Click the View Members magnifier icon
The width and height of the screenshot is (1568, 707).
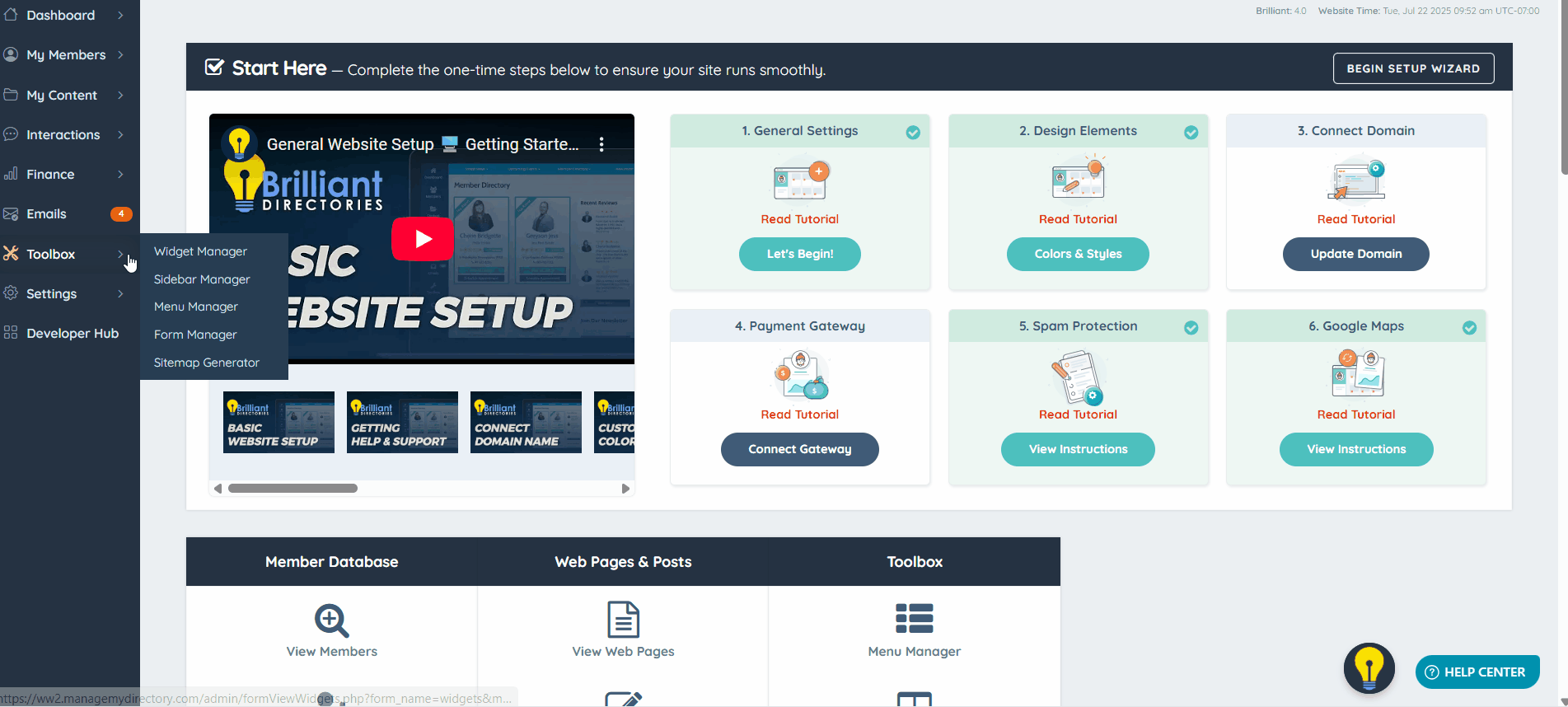click(x=332, y=620)
